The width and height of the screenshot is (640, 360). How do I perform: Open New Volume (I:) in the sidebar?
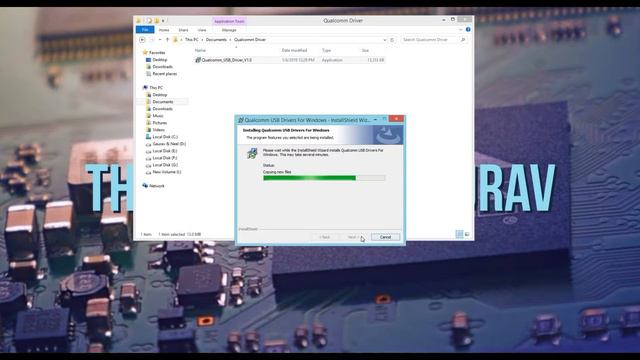click(167, 172)
